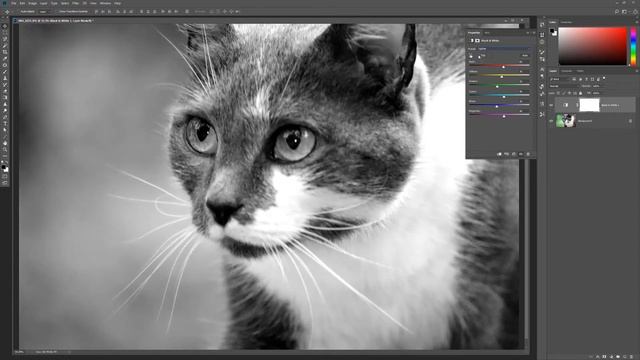This screenshot has height=360, width=640.
Task: Adjust the Reds slider
Action: pos(503,67)
